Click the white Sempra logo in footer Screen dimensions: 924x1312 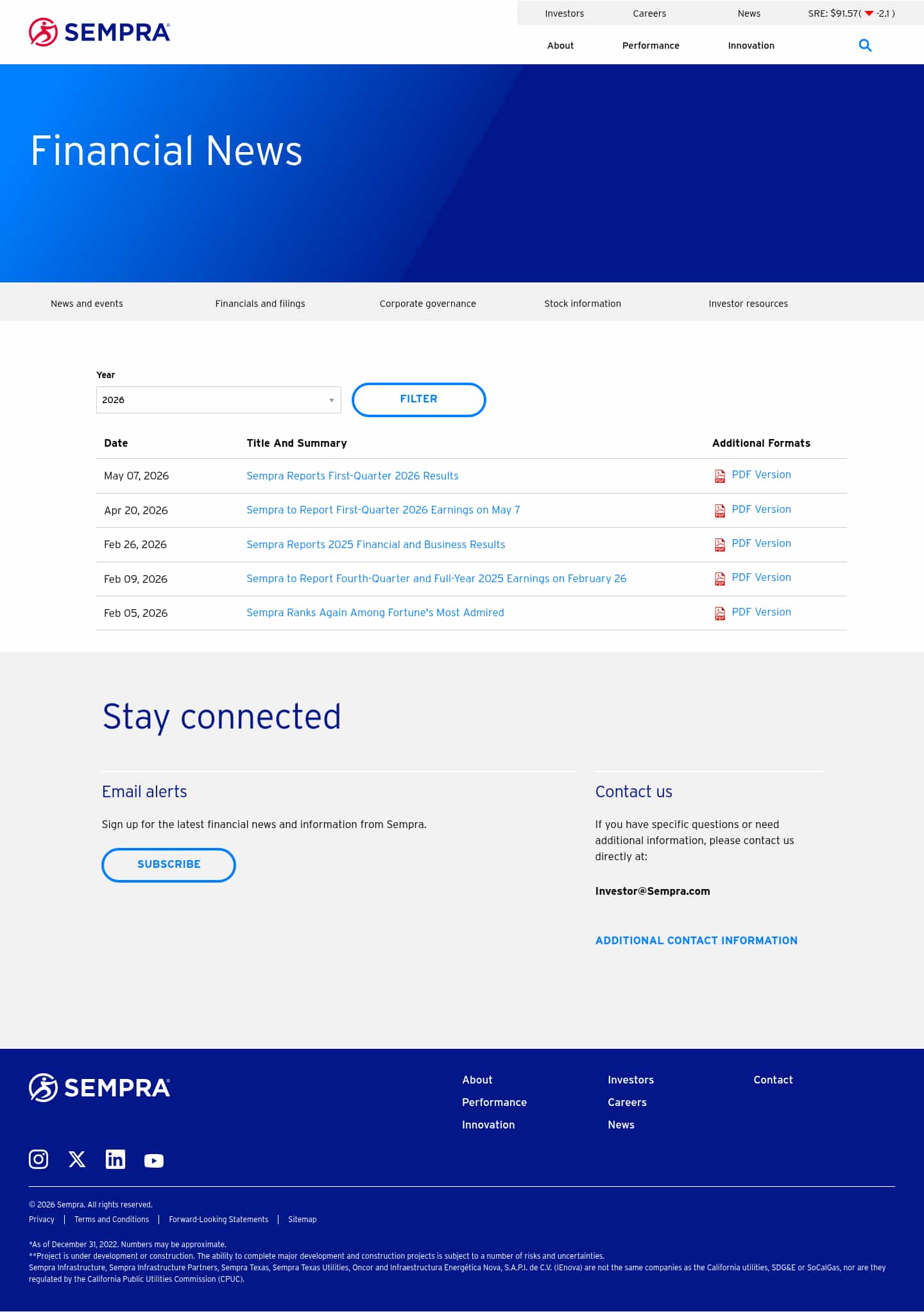point(99,1087)
